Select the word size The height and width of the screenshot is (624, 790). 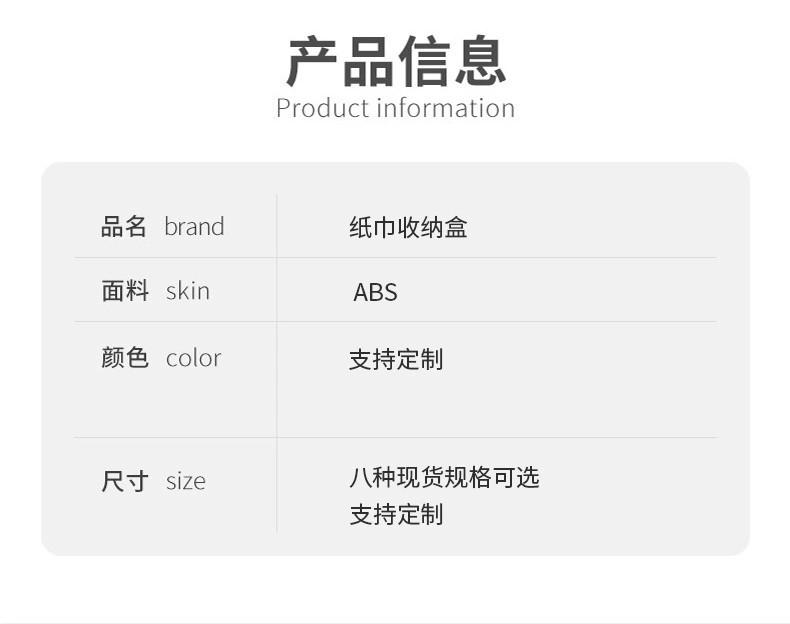[186, 481]
